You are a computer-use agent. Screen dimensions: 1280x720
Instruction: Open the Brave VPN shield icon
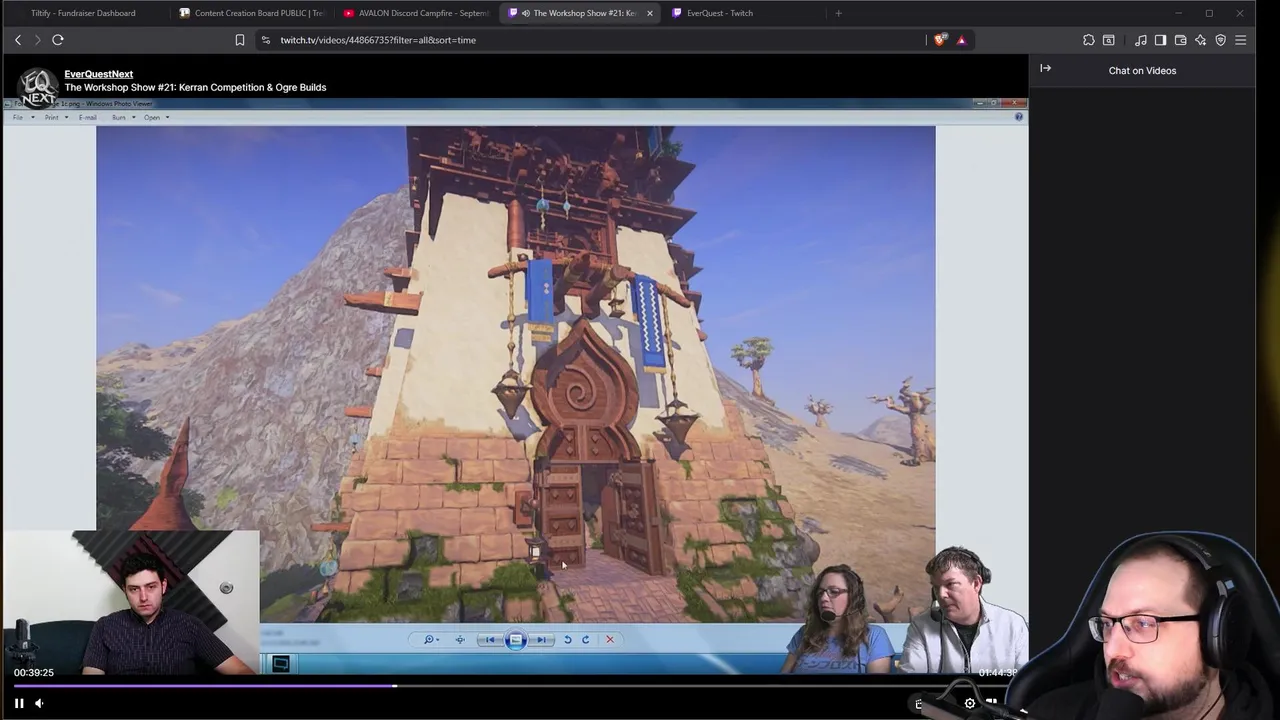coord(1221,40)
